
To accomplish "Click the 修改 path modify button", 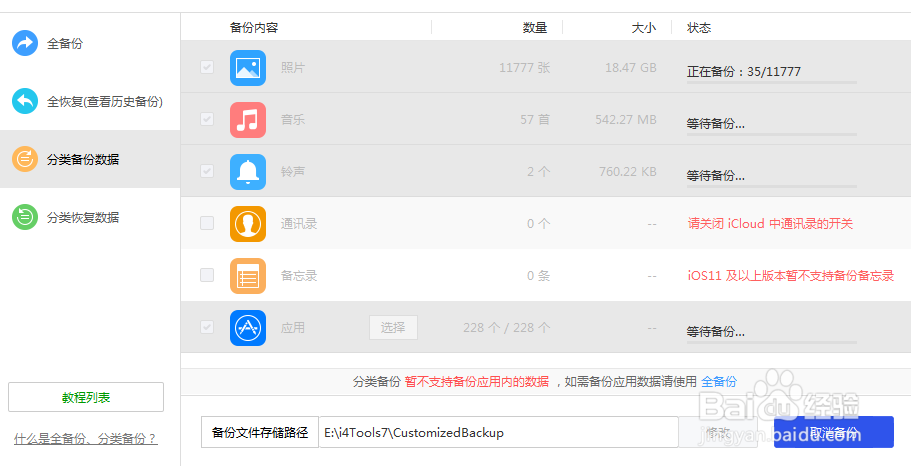I will click(x=718, y=432).
